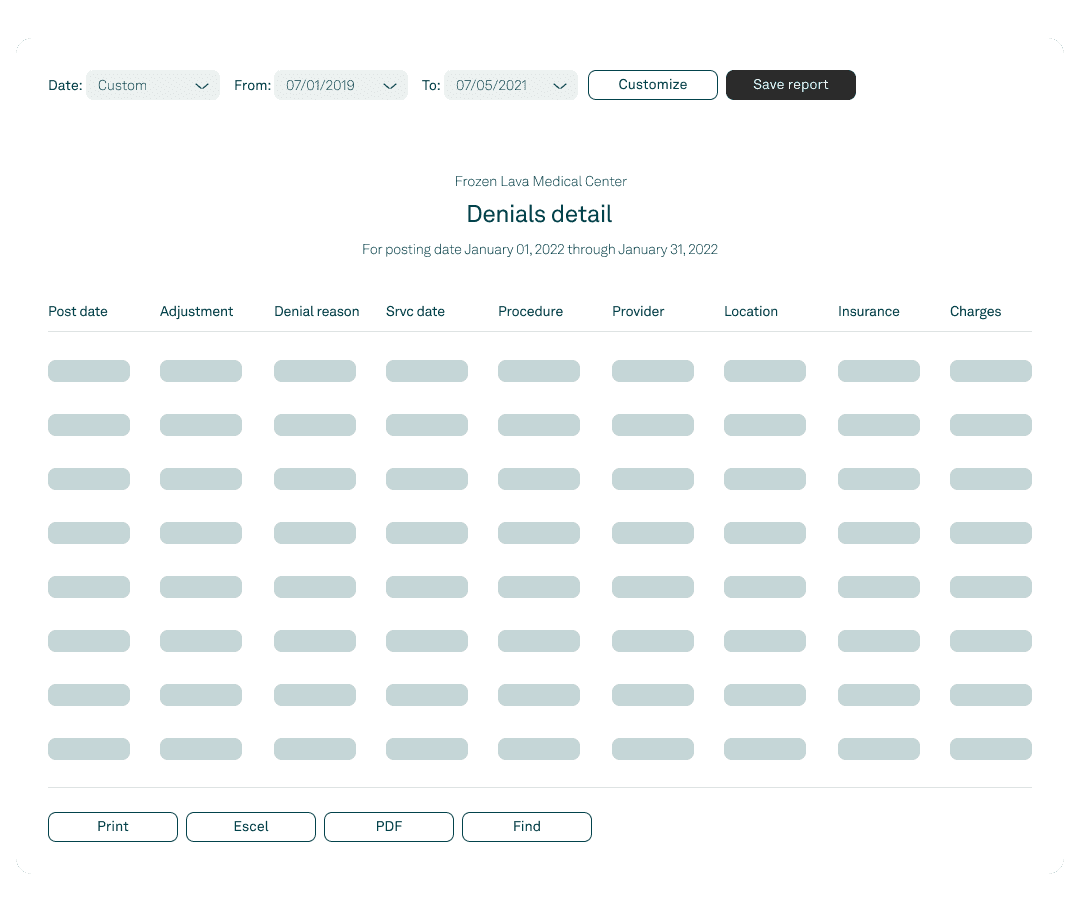Click the Provider column header

tap(638, 312)
